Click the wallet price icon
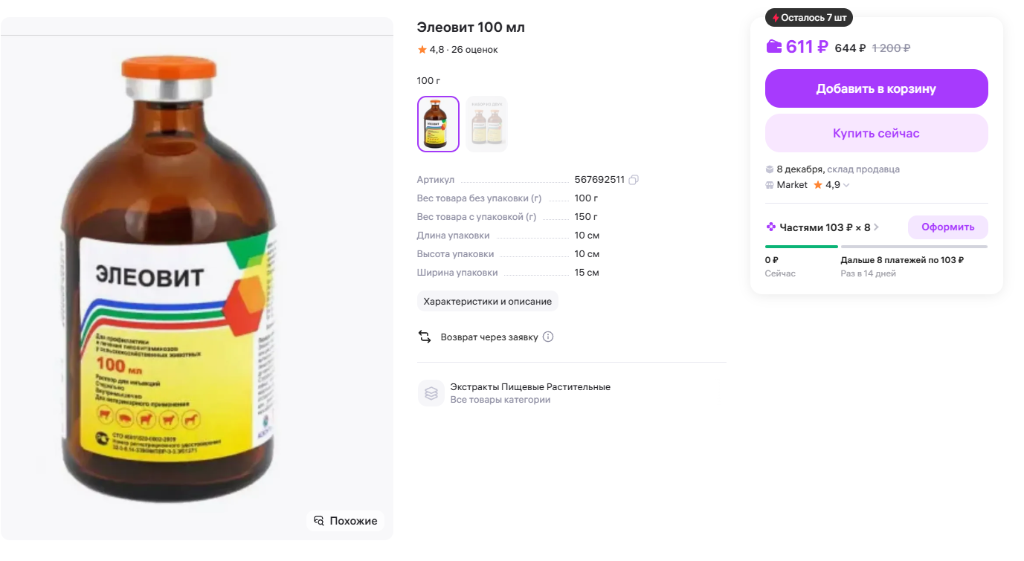This screenshot has height=561, width=1024. pyautogui.click(x=774, y=47)
